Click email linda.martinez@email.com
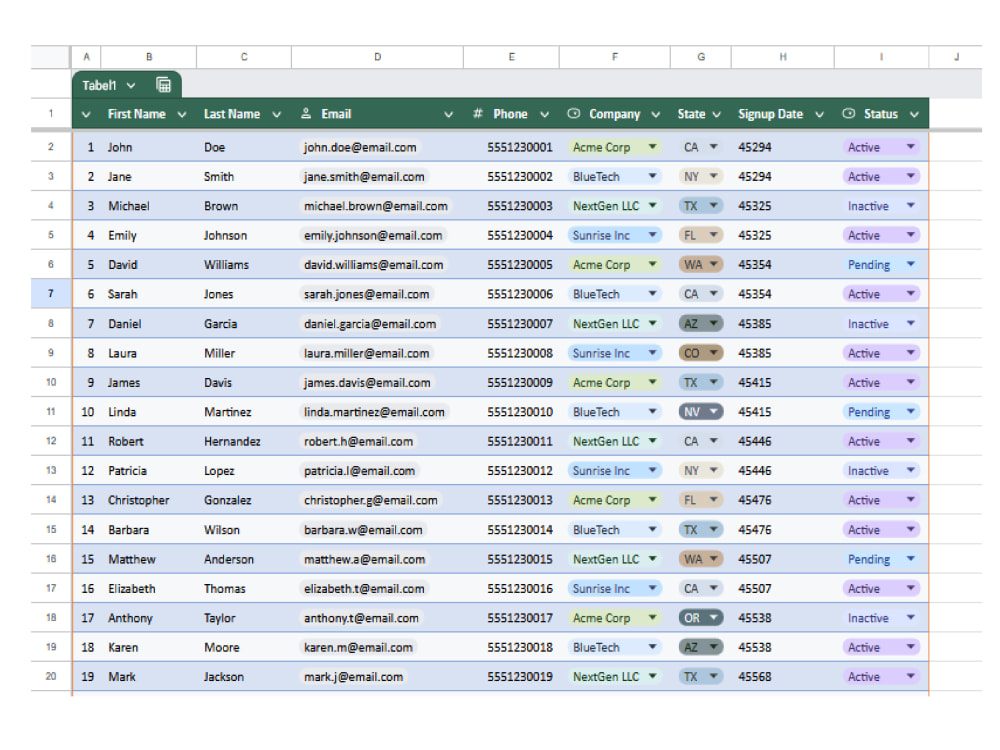This screenshot has height=750, width=1000. tap(374, 412)
